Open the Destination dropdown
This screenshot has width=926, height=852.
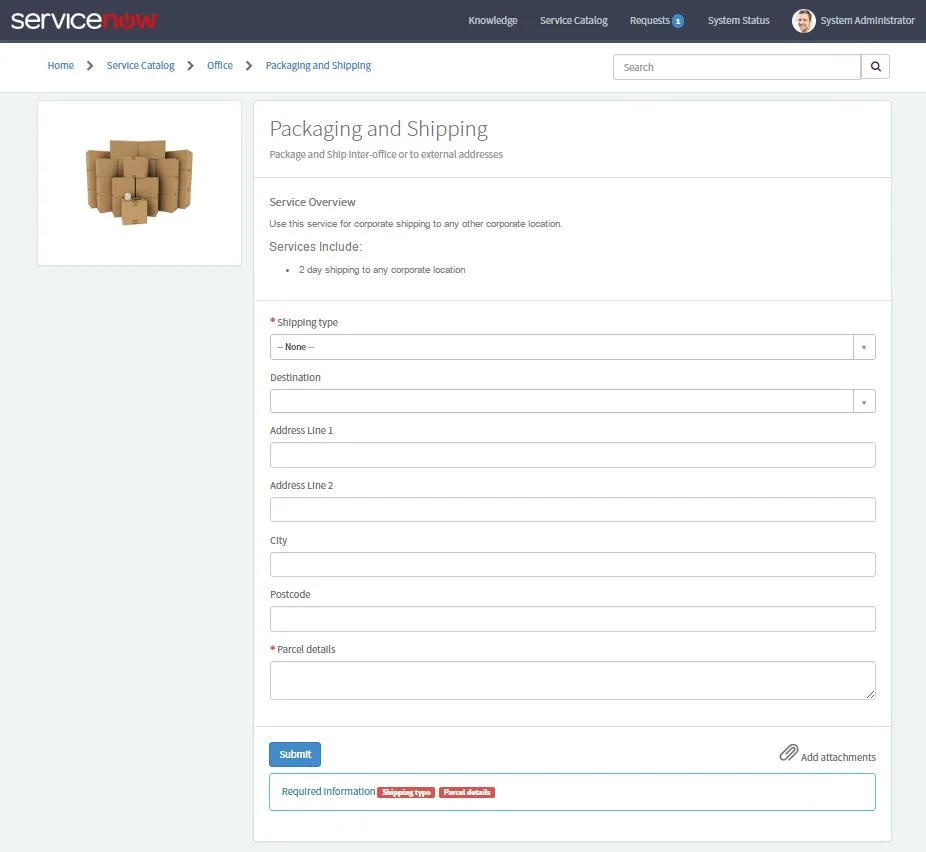pos(560,400)
